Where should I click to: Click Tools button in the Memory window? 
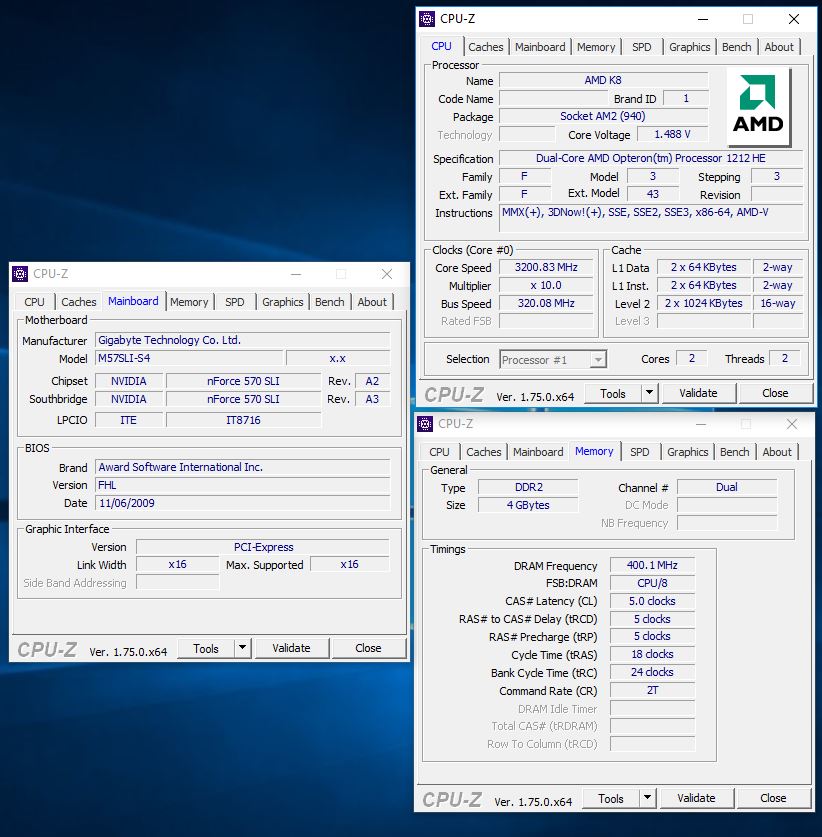[x=611, y=798]
